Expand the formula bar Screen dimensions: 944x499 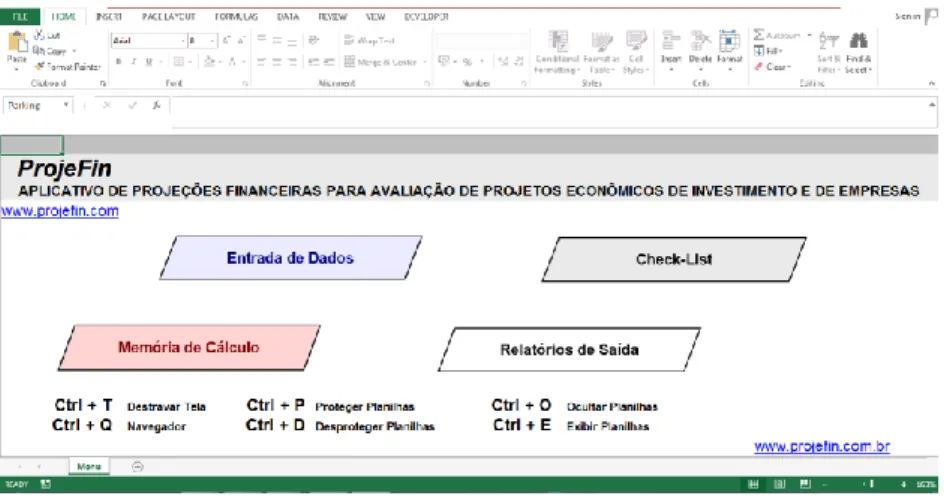pyautogui.click(x=932, y=105)
